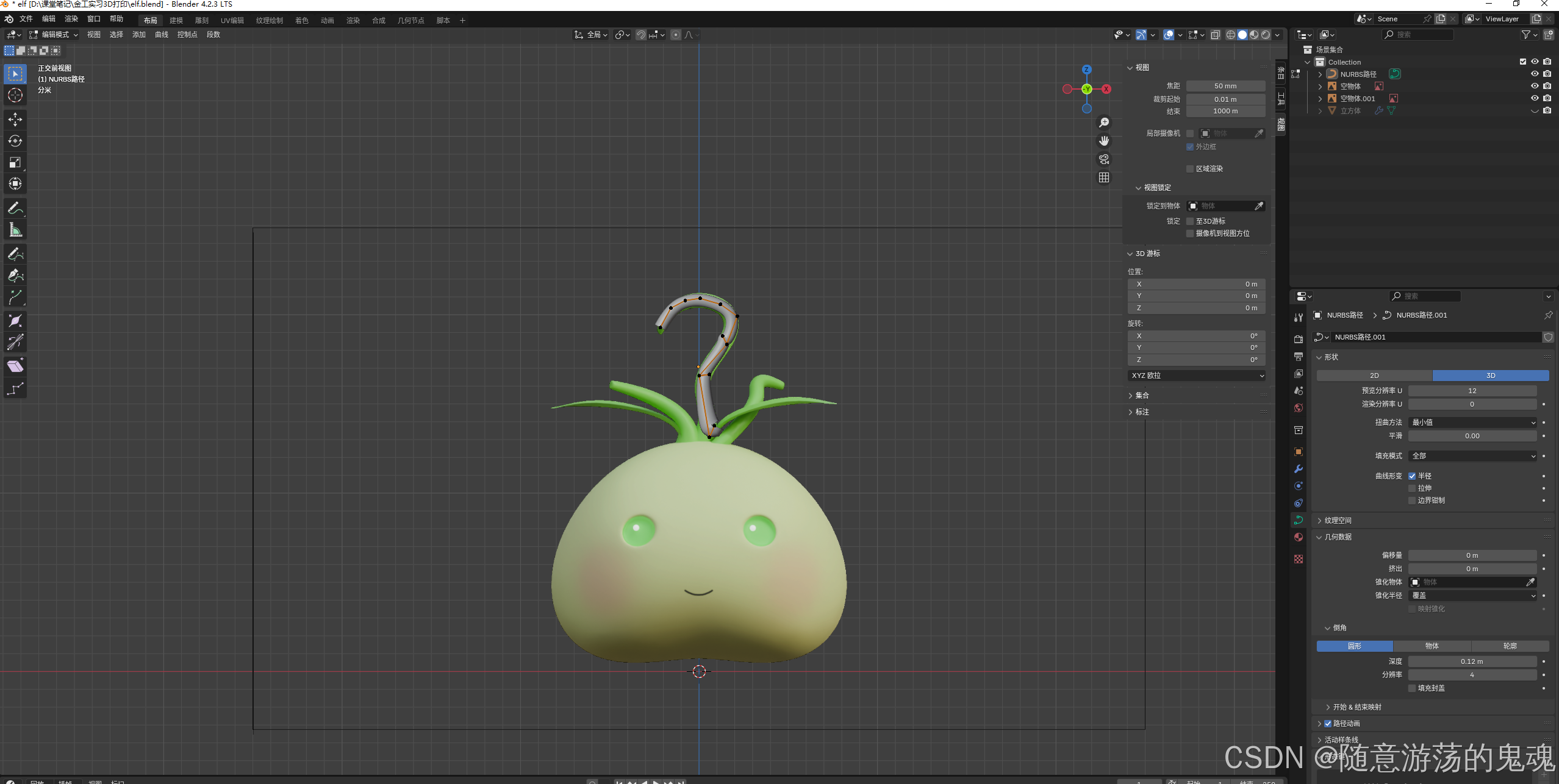Screen dimensions: 1559x784
Task: Select 轮廓 bevel mode button
Action: tap(1510, 646)
